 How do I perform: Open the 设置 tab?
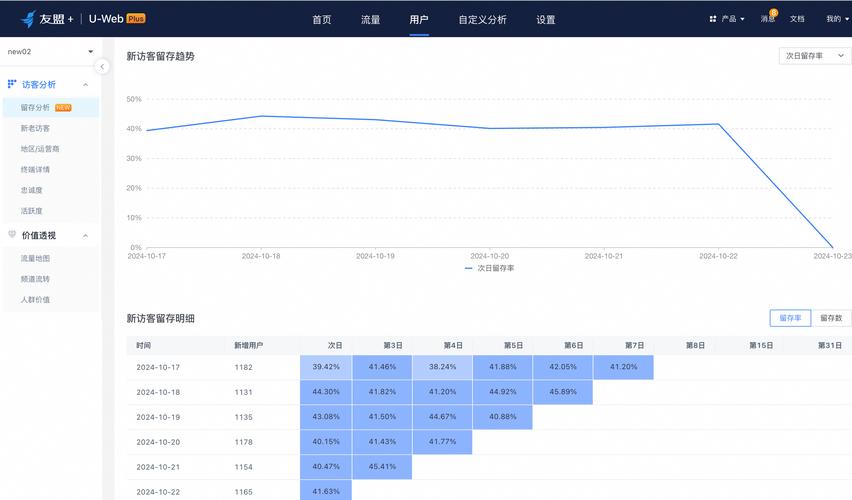point(546,20)
